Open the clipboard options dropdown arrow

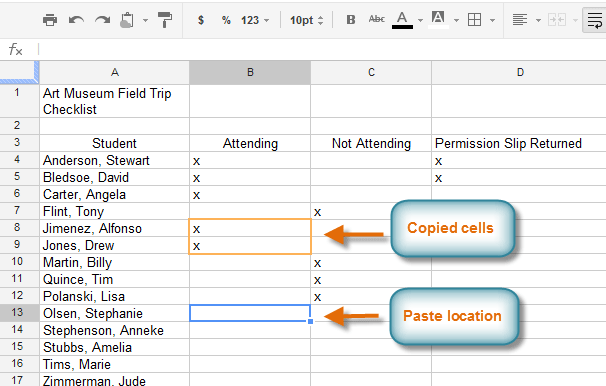[x=145, y=20]
